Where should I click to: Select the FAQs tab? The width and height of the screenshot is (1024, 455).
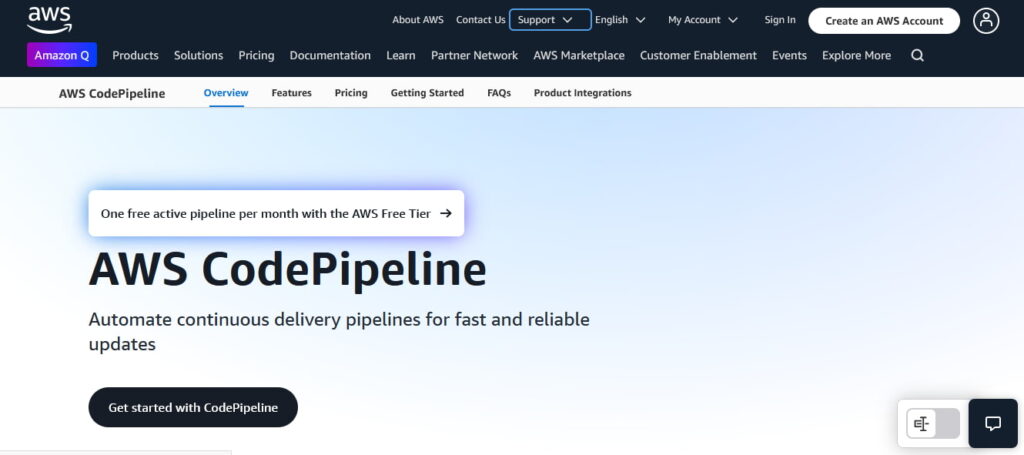tap(499, 93)
